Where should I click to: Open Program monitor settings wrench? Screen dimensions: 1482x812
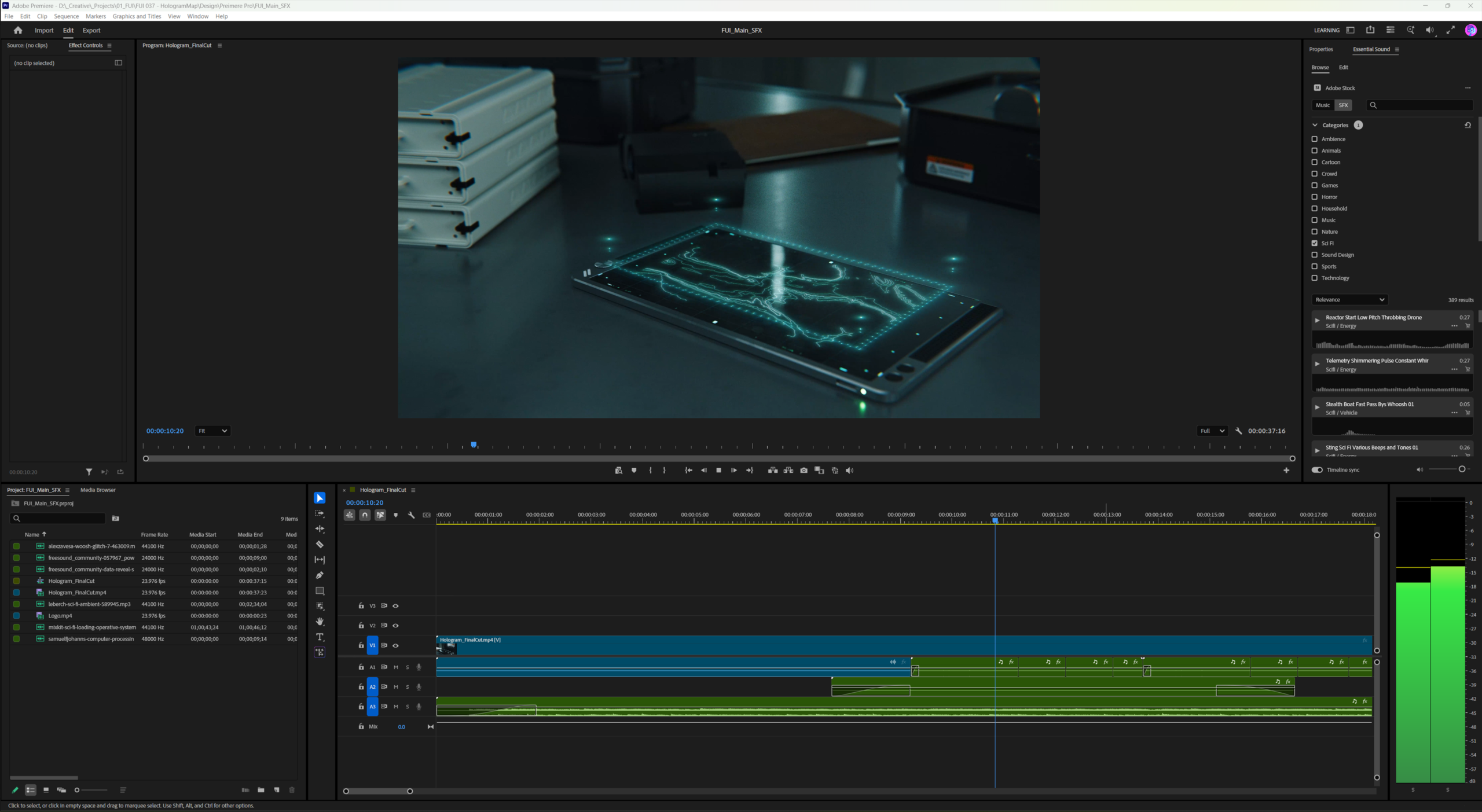[1238, 431]
